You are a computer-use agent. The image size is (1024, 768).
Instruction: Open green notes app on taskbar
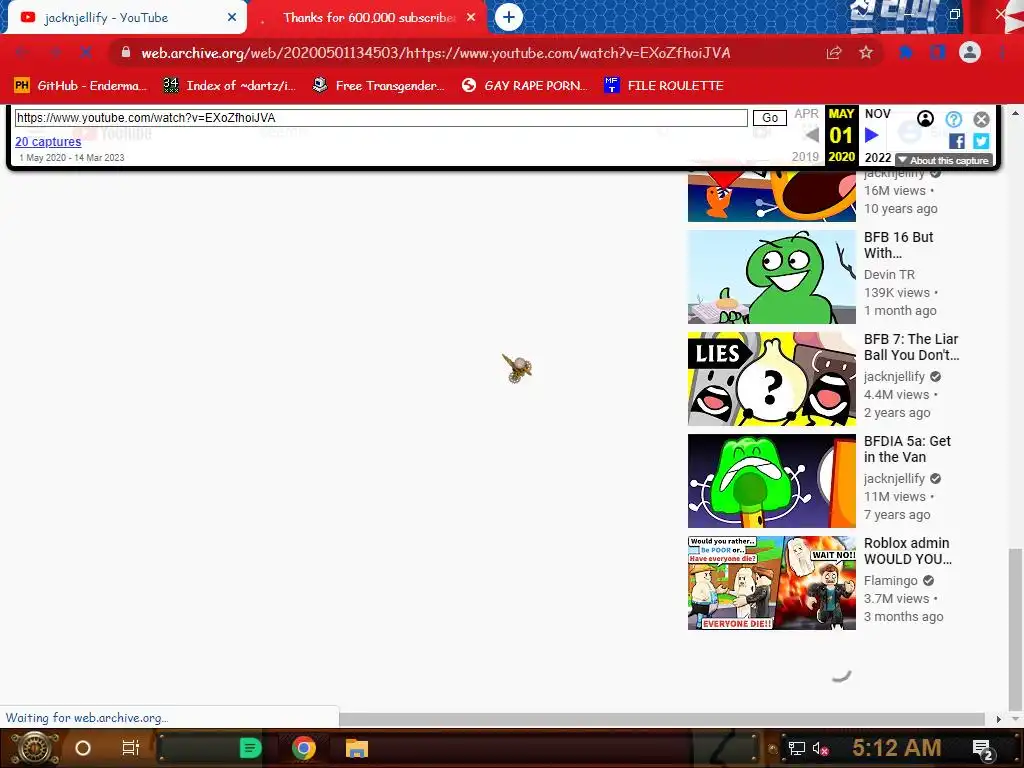[x=250, y=748]
